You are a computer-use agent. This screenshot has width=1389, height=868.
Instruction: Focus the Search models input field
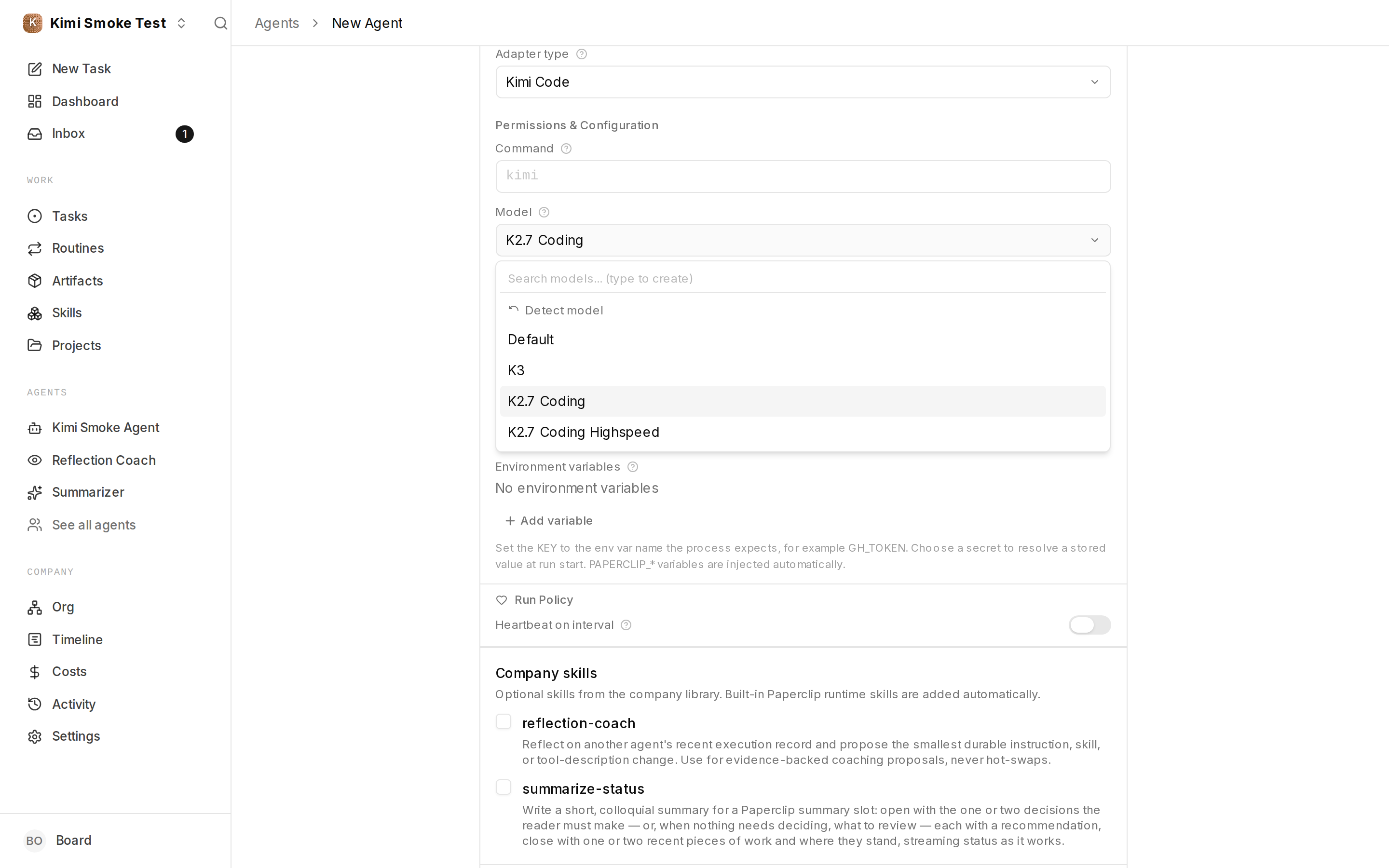803,278
